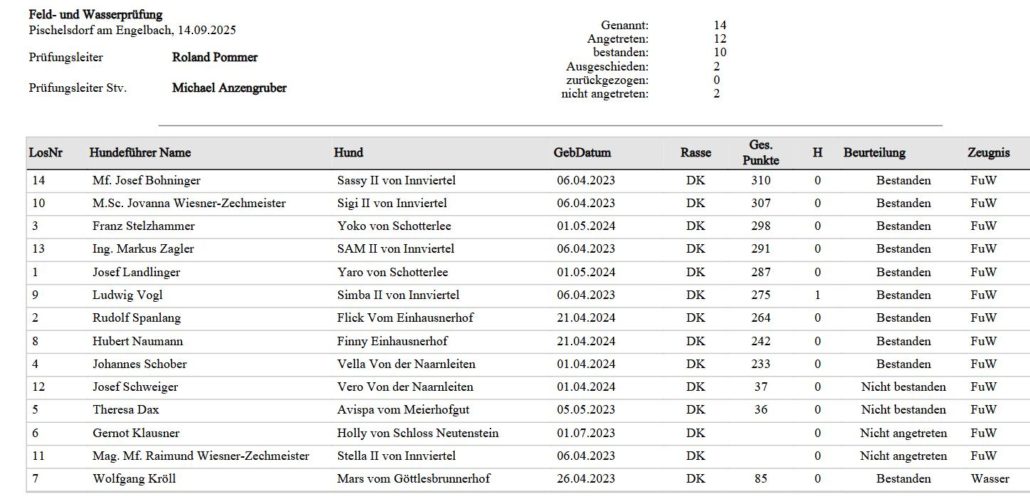Select handler 'Johannes Schober'
The width and height of the screenshot is (1030, 504).
(139, 364)
